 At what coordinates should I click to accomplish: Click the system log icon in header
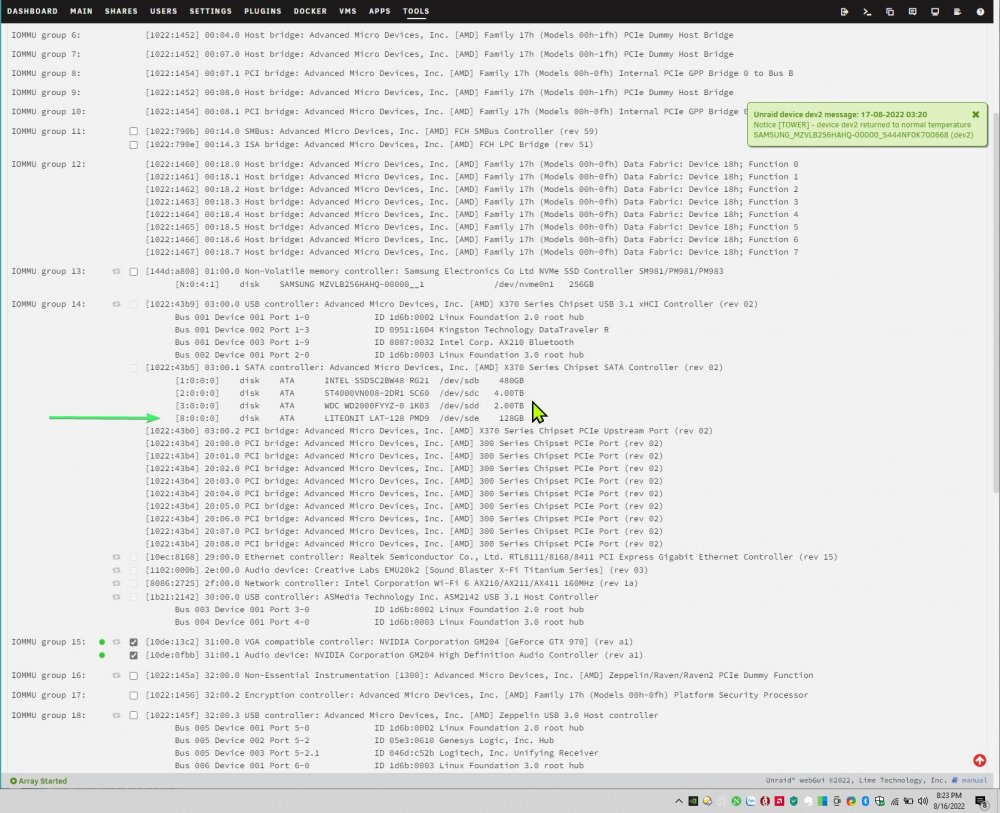pos(957,11)
